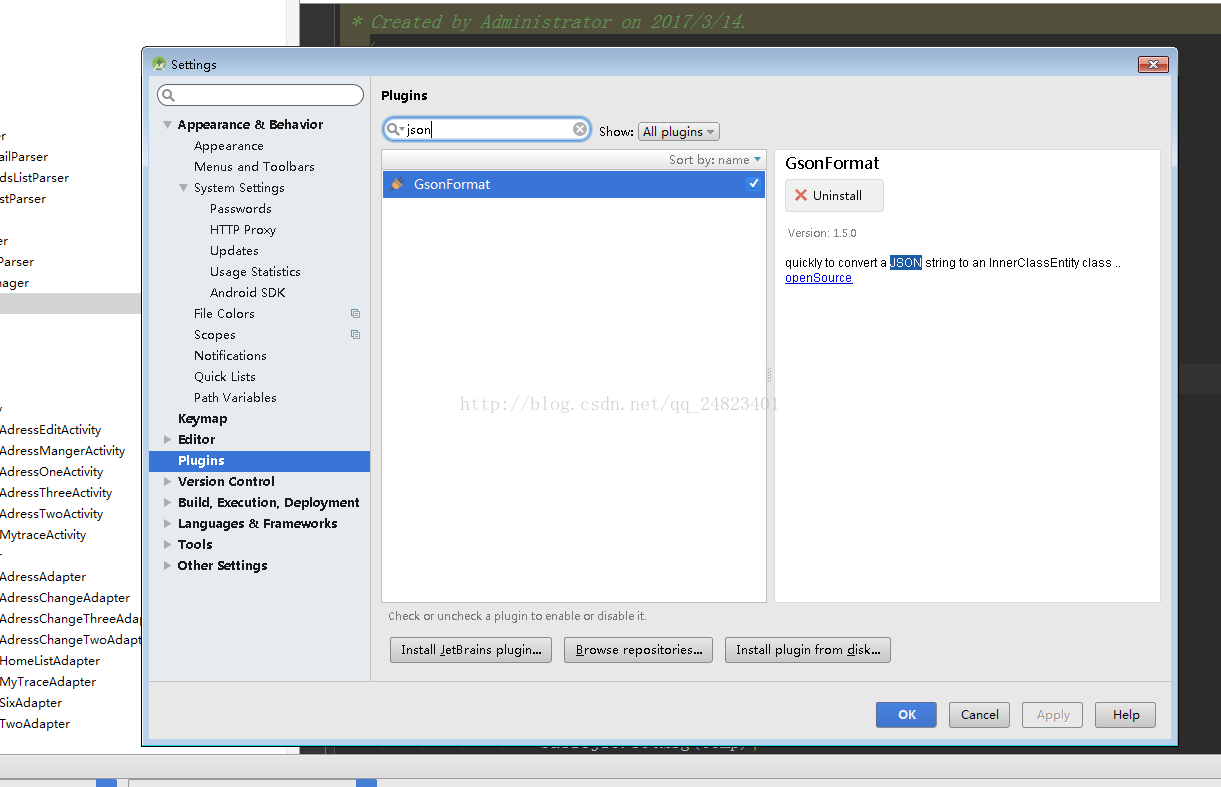Click the Apply button
Screen dimensions: 1221x787
1053,715
